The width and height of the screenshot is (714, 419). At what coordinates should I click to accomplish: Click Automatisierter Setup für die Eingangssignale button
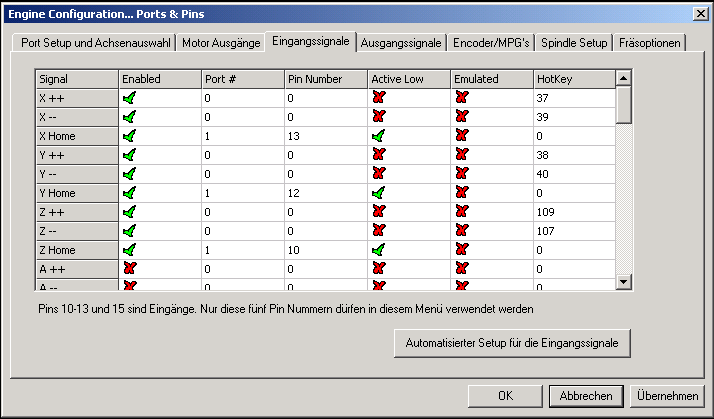pos(512,343)
